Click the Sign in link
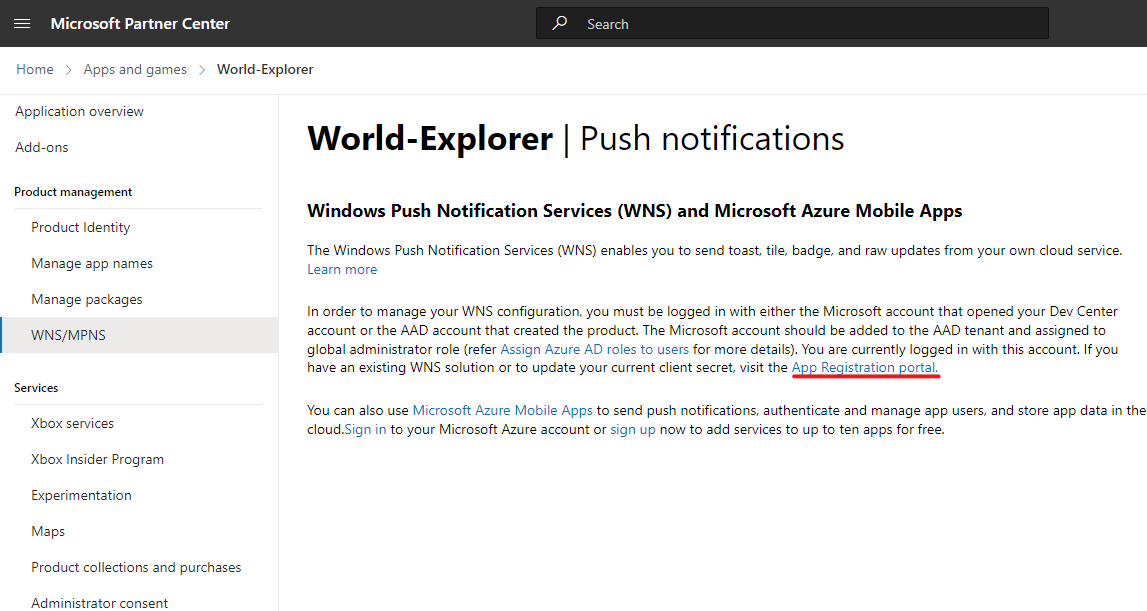The width and height of the screenshot is (1147, 611). (365, 430)
